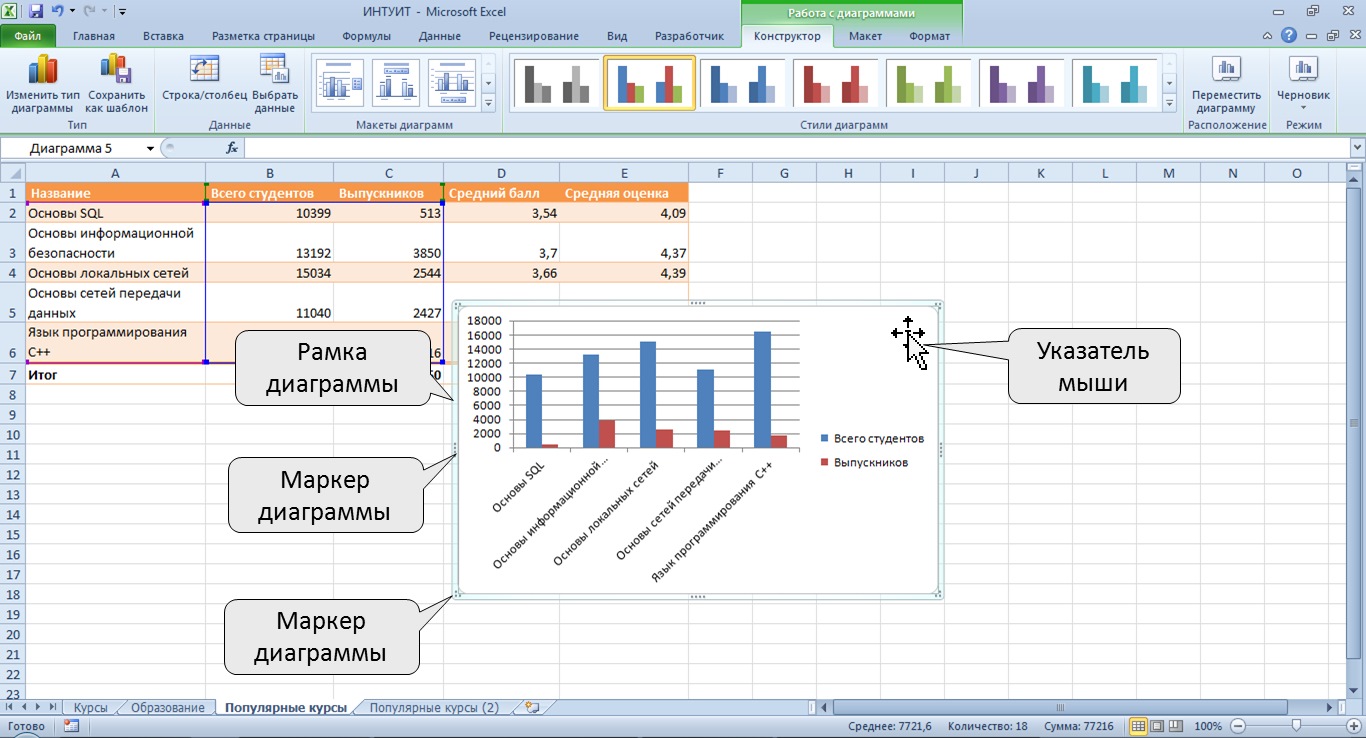Click the zoom in plus icon
The image size is (1366, 738).
pyautogui.click(x=1352, y=726)
